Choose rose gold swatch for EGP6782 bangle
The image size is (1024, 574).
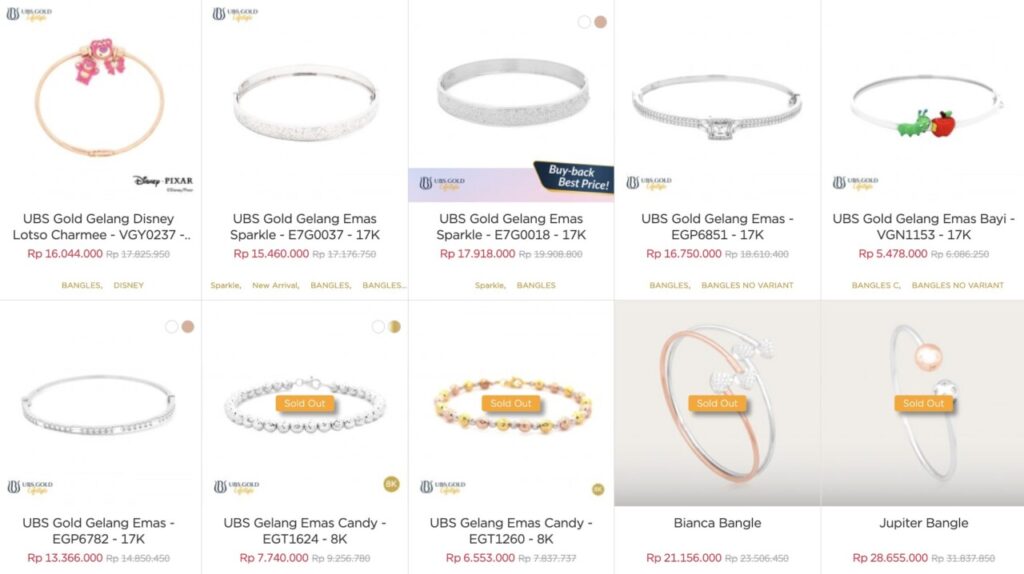(x=187, y=327)
